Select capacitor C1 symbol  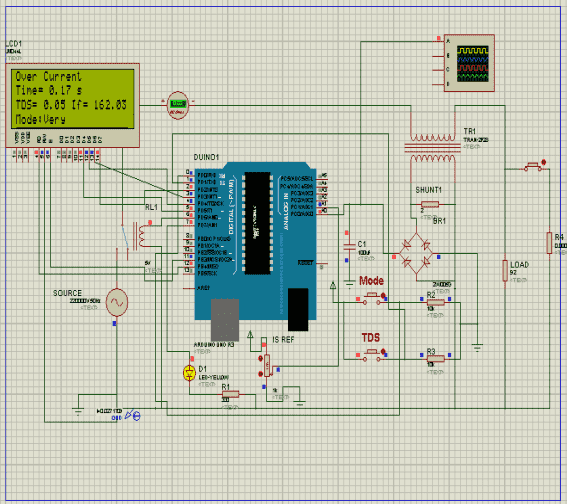pyautogui.click(x=349, y=247)
